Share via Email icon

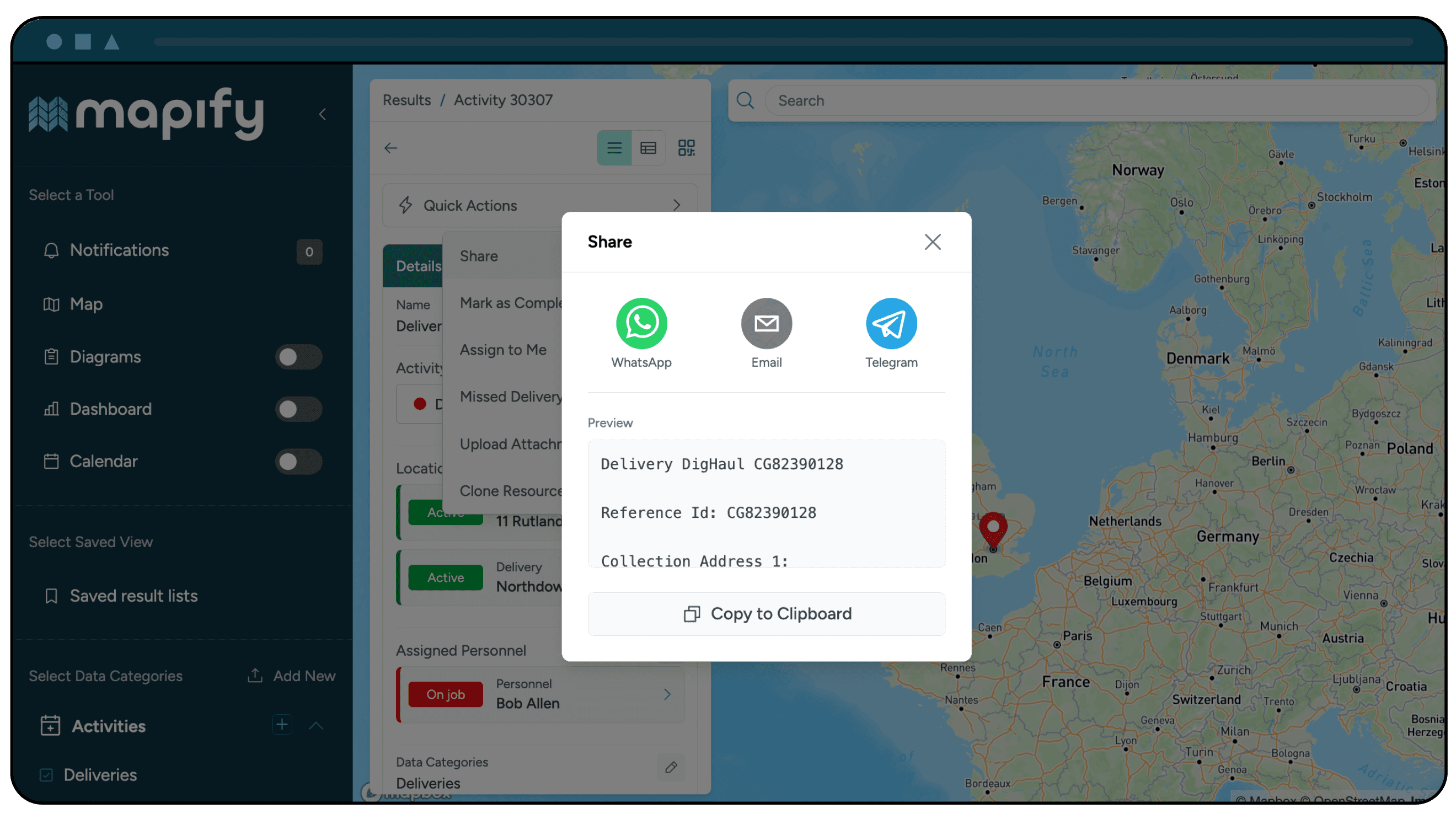766,323
